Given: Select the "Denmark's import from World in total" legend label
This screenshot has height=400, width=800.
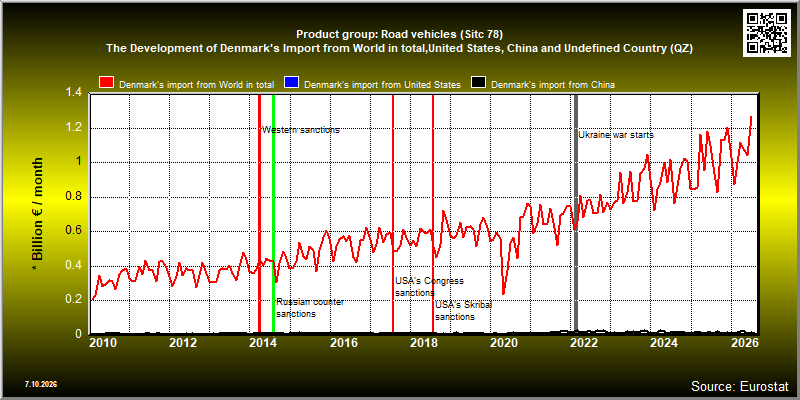Looking at the screenshot, I should 196,85.
